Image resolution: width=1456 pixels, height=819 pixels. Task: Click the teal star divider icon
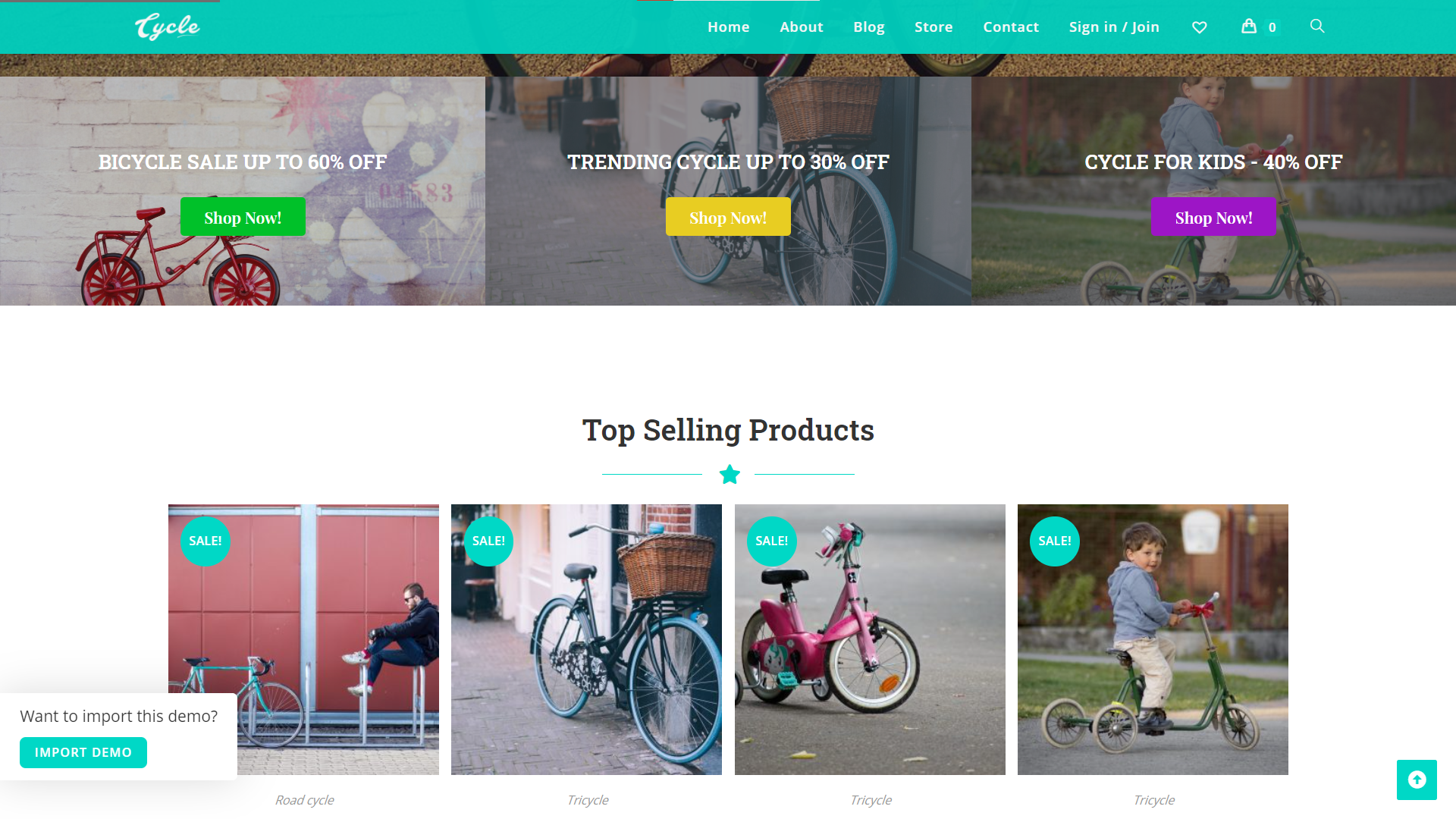click(730, 475)
